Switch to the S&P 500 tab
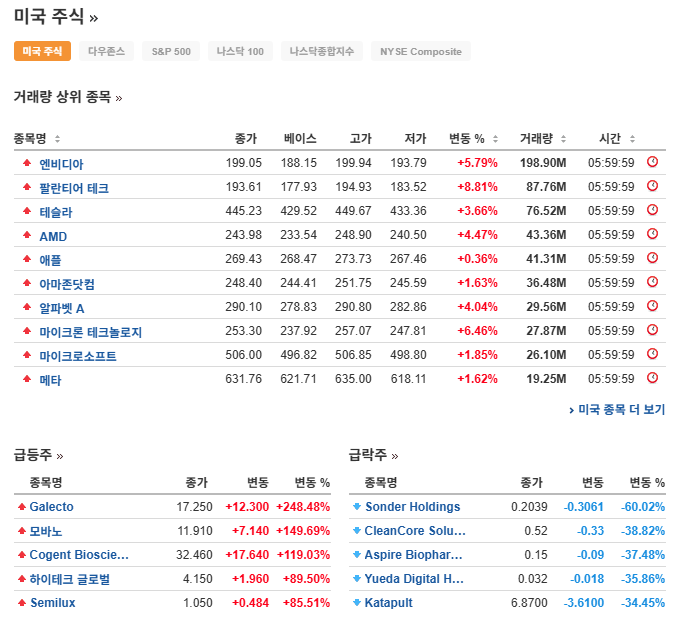Screen dimensions: 673x618 [x=171, y=51]
